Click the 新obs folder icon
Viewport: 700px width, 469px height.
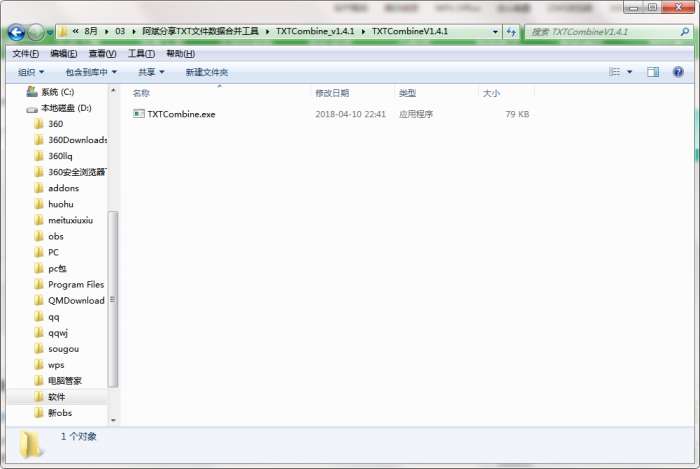(39, 413)
